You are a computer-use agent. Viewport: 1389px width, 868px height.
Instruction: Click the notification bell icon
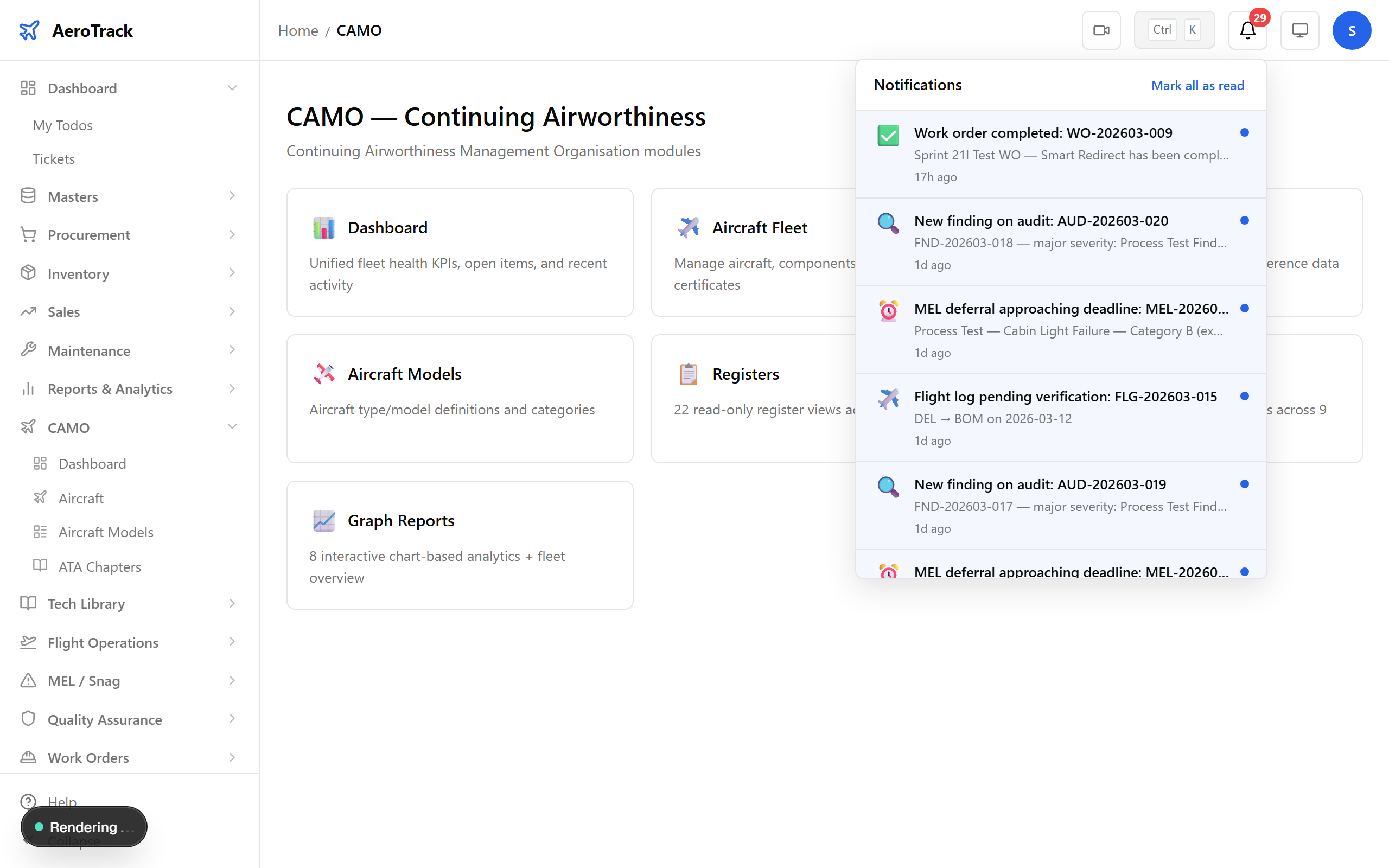pos(1247,30)
